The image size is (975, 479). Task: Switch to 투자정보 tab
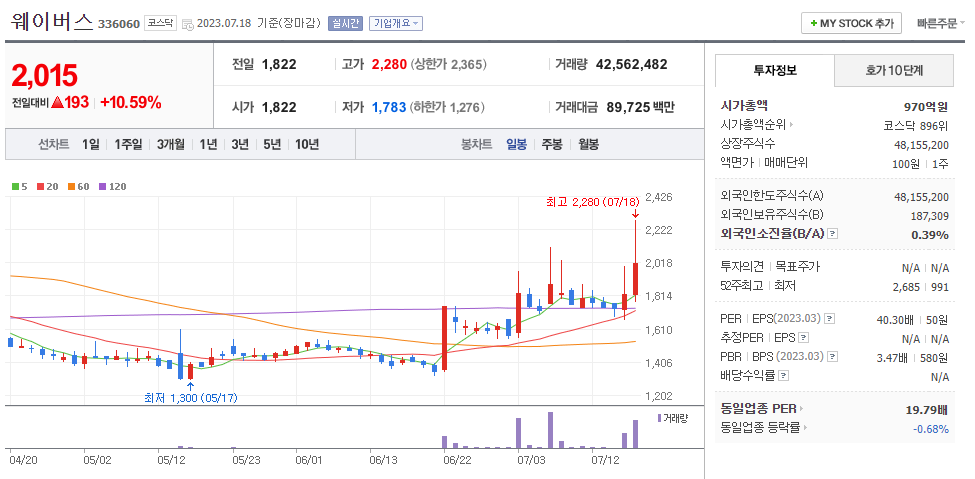click(x=775, y=70)
